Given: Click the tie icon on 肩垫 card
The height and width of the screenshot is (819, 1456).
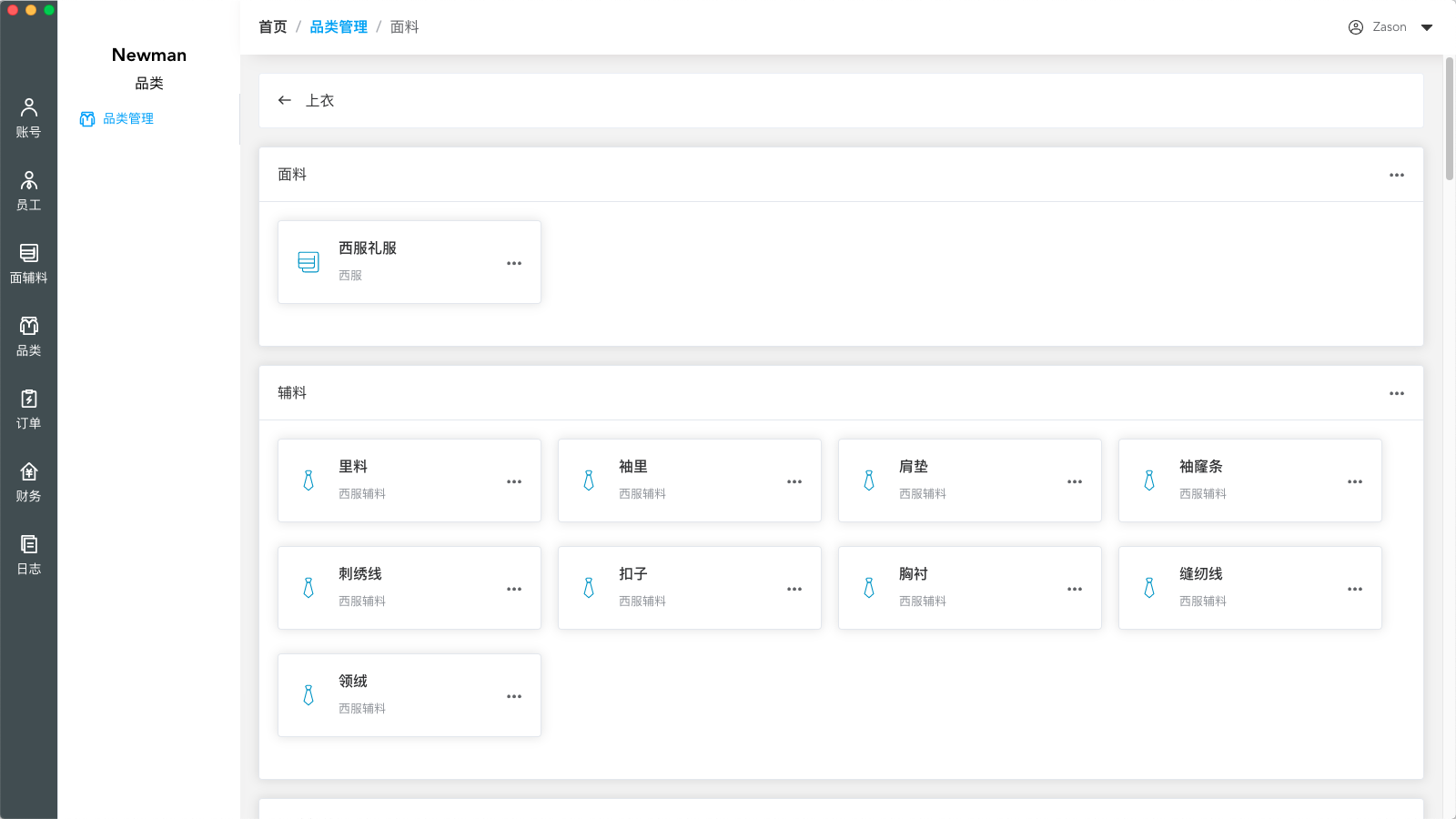Looking at the screenshot, I should [x=869, y=480].
